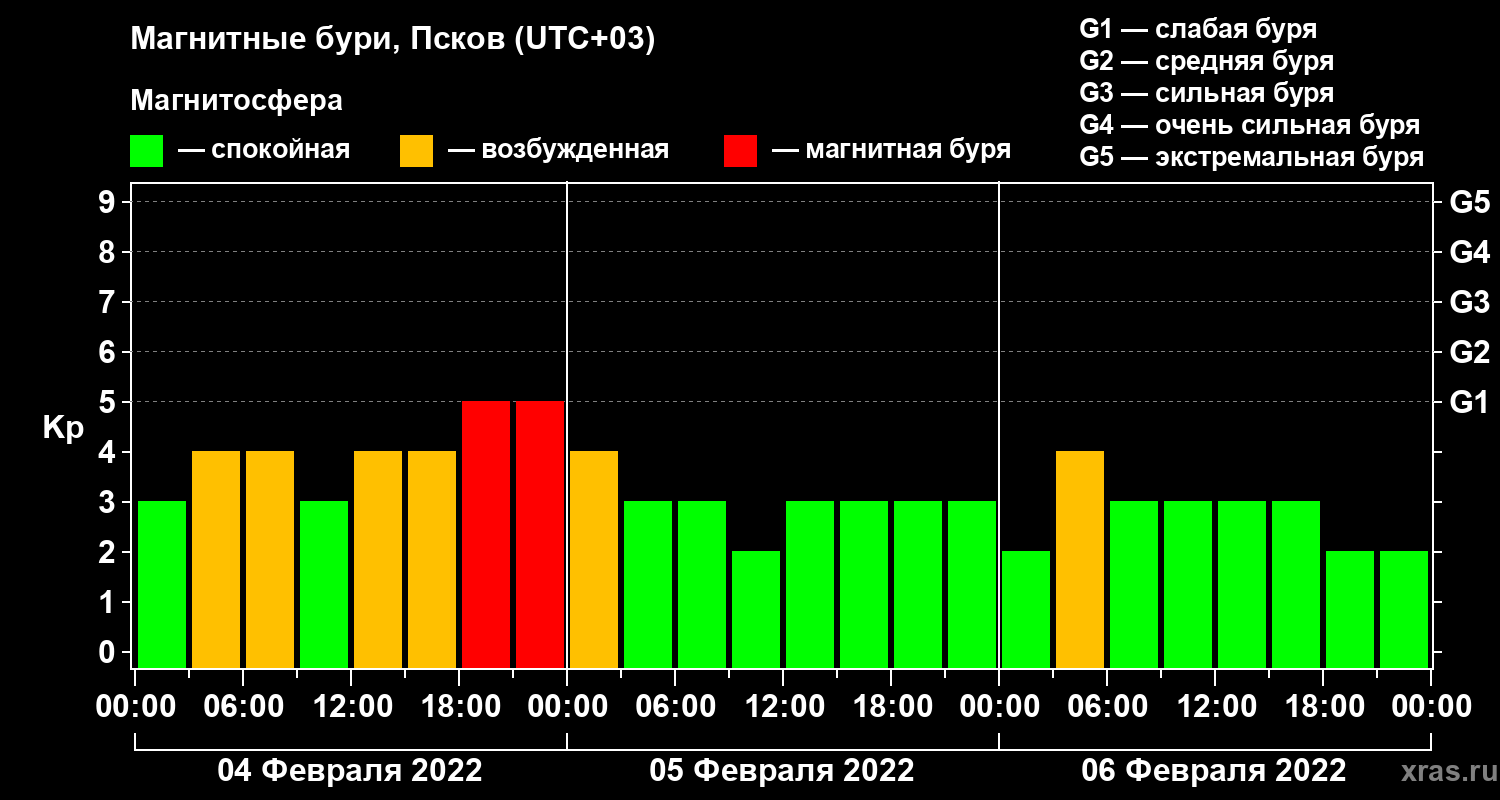Viewport: 1500px width, 800px height.
Task: Click the orange 12:00–15:00 bar on 04 Февраля
Action: pos(378,559)
